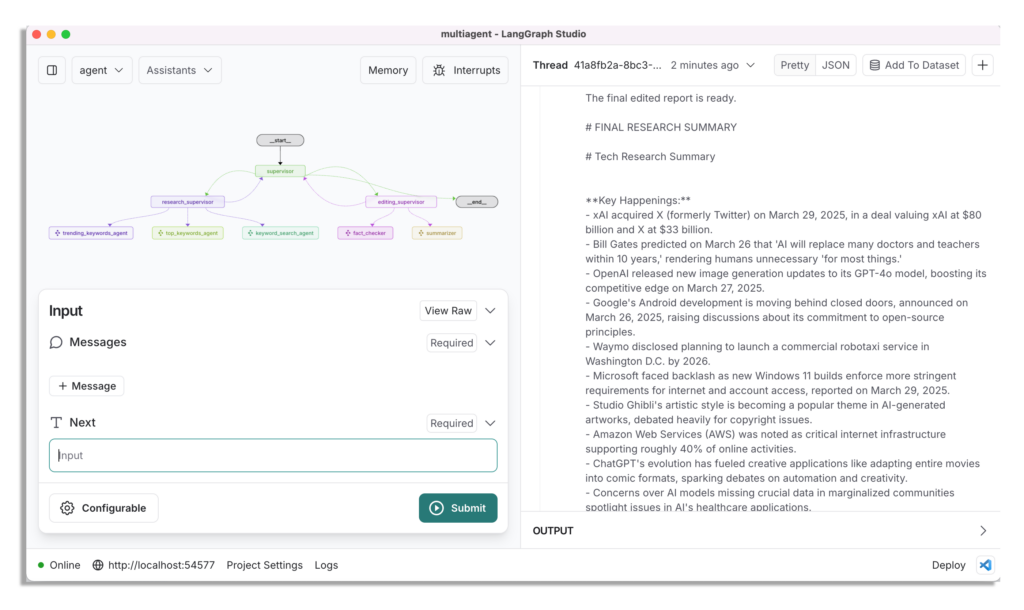Click the Submit button
The image size is (1024, 610).
click(457, 508)
